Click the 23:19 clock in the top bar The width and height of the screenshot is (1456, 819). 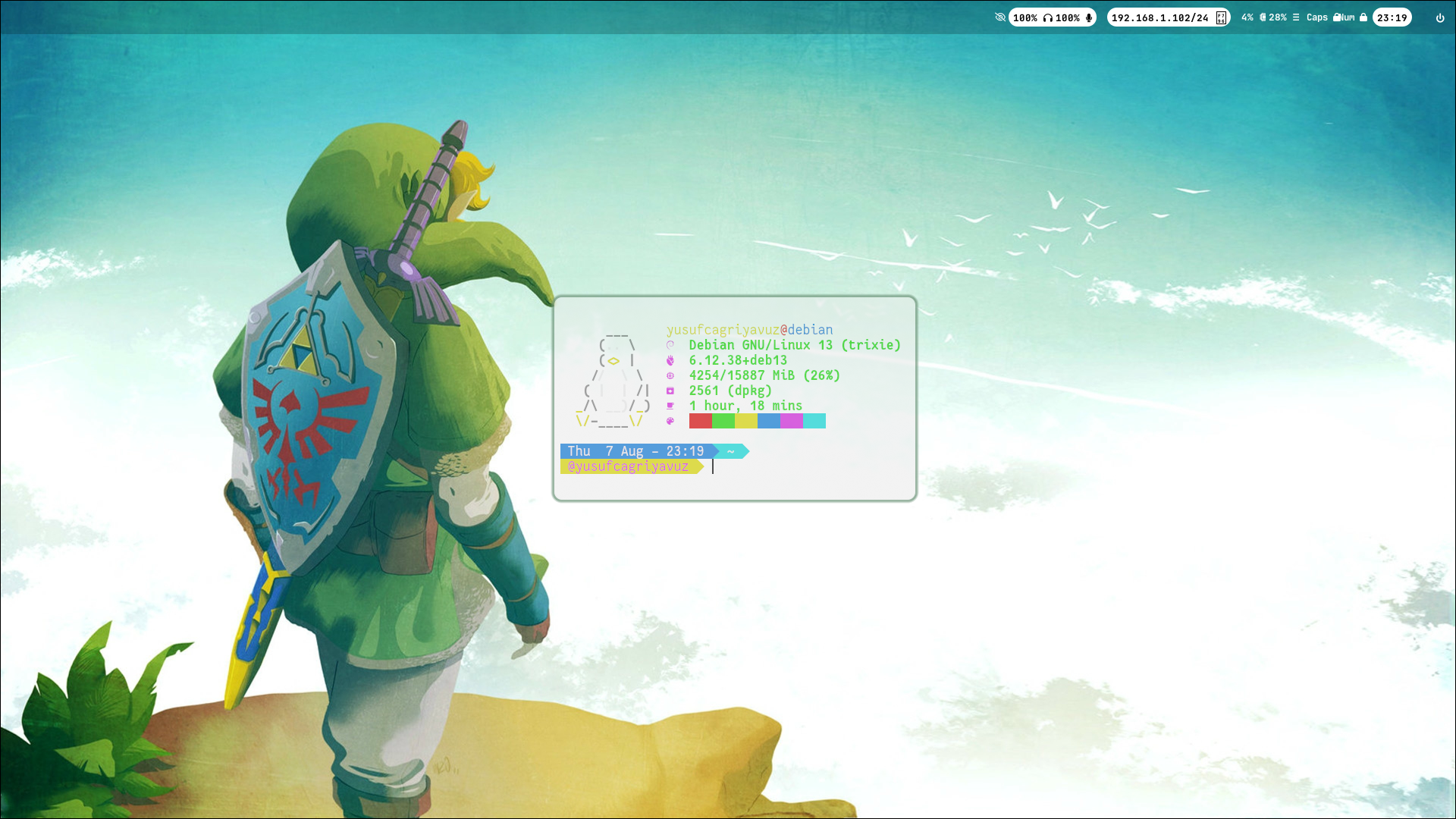point(1392,18)
